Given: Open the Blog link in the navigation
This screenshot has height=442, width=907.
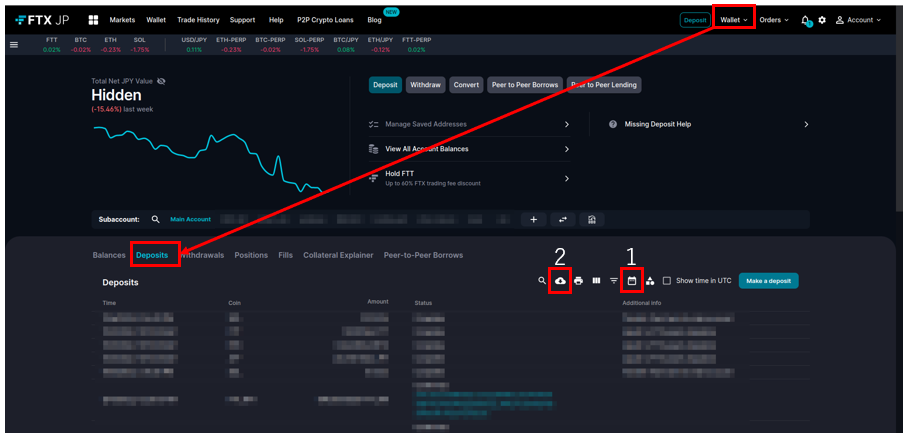Looking at the screenshot, I should 374,20.
